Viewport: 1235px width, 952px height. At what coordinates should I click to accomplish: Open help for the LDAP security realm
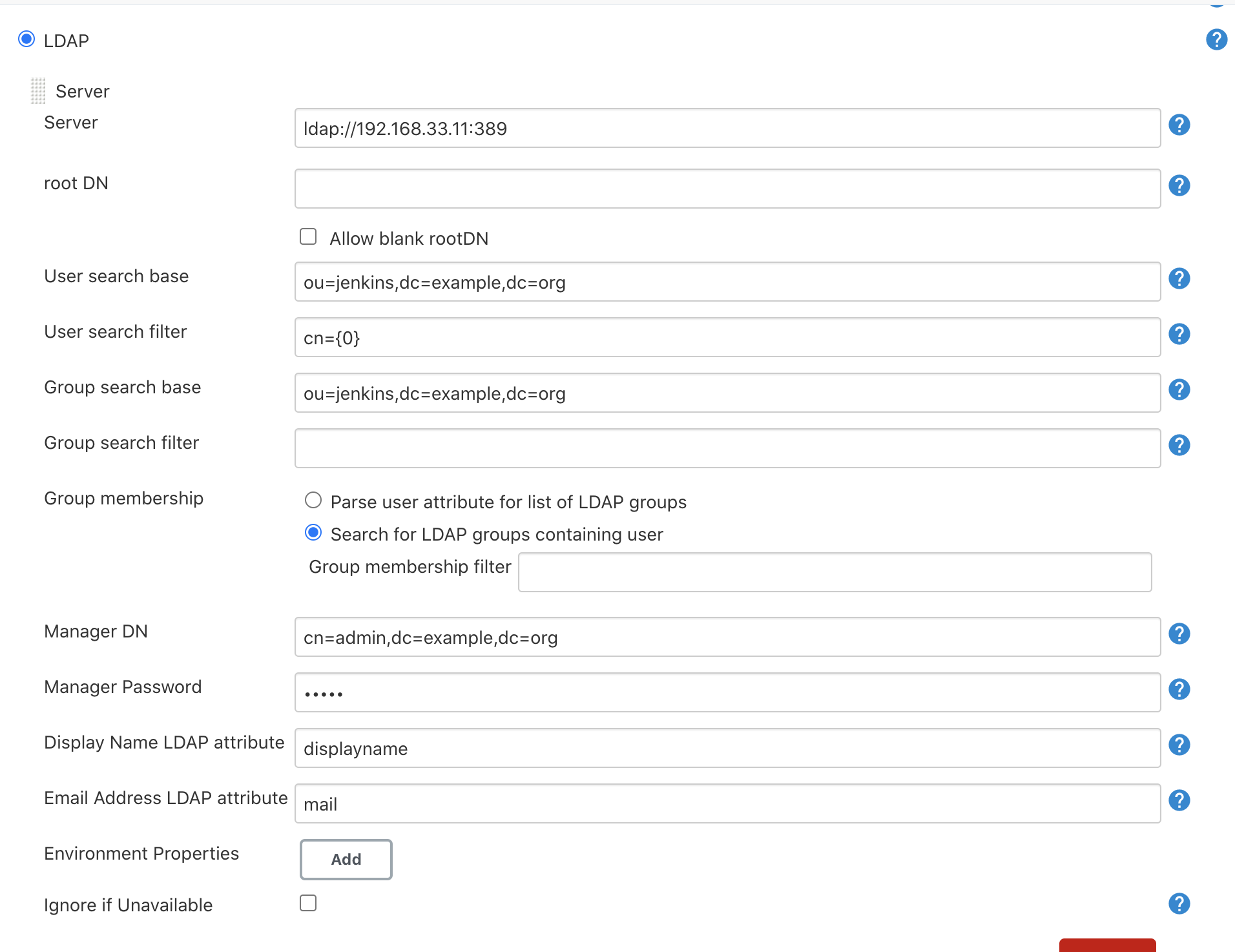tap(1216, 39)
